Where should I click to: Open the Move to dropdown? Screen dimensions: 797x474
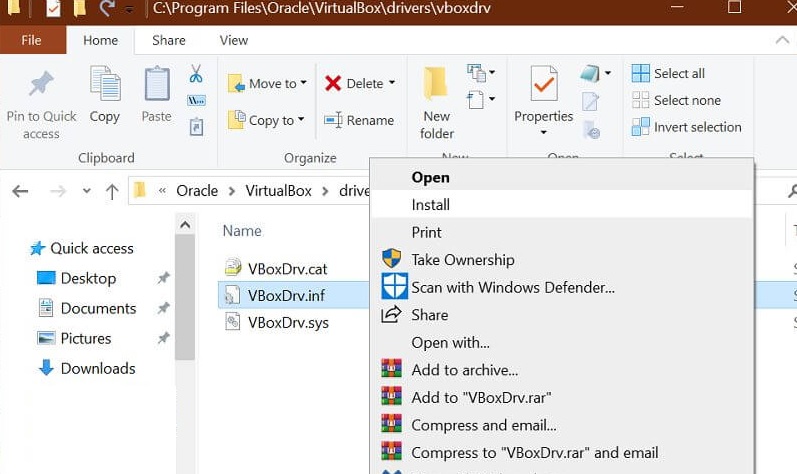(x=267, y=83)
